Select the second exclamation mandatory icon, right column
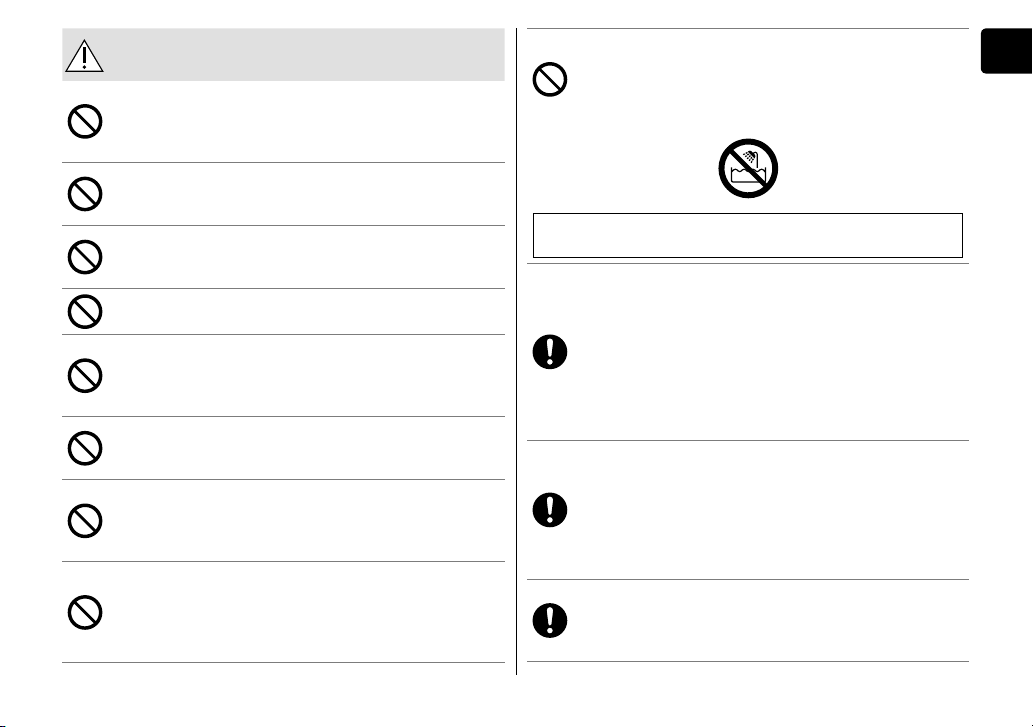1033x727 pixels. pyautogui.click(x=550, y=509)
